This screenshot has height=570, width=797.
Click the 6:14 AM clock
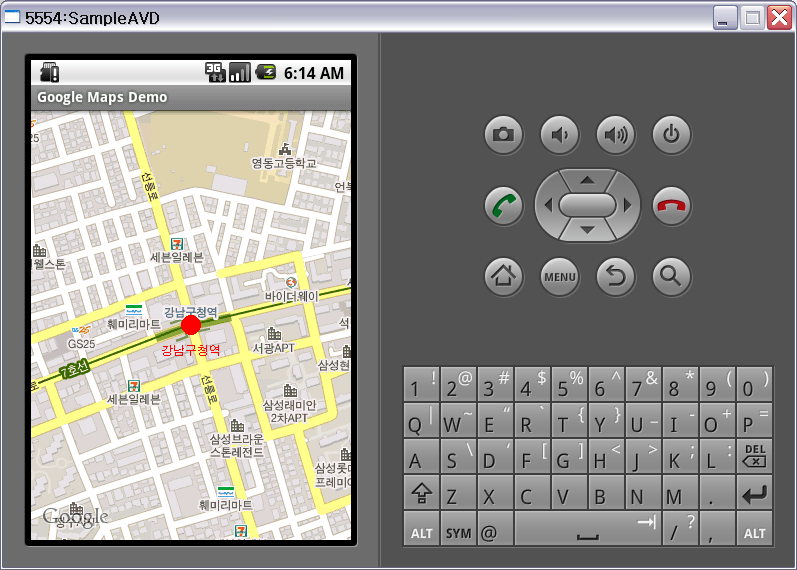tap(314, 73)
